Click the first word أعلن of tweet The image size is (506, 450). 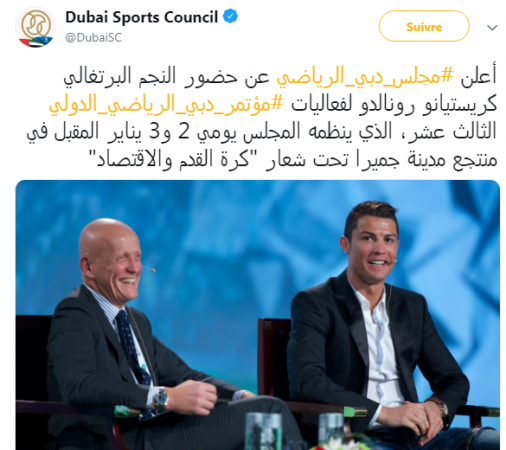pyautogui.click(x=478, y=76)
